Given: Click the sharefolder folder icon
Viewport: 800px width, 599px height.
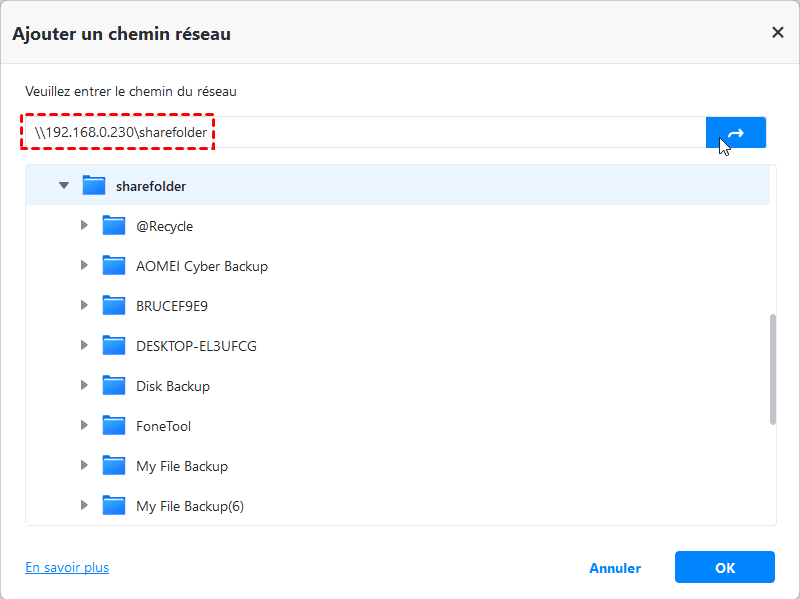Looking at the screenshot, I should [x=94, y=186].
